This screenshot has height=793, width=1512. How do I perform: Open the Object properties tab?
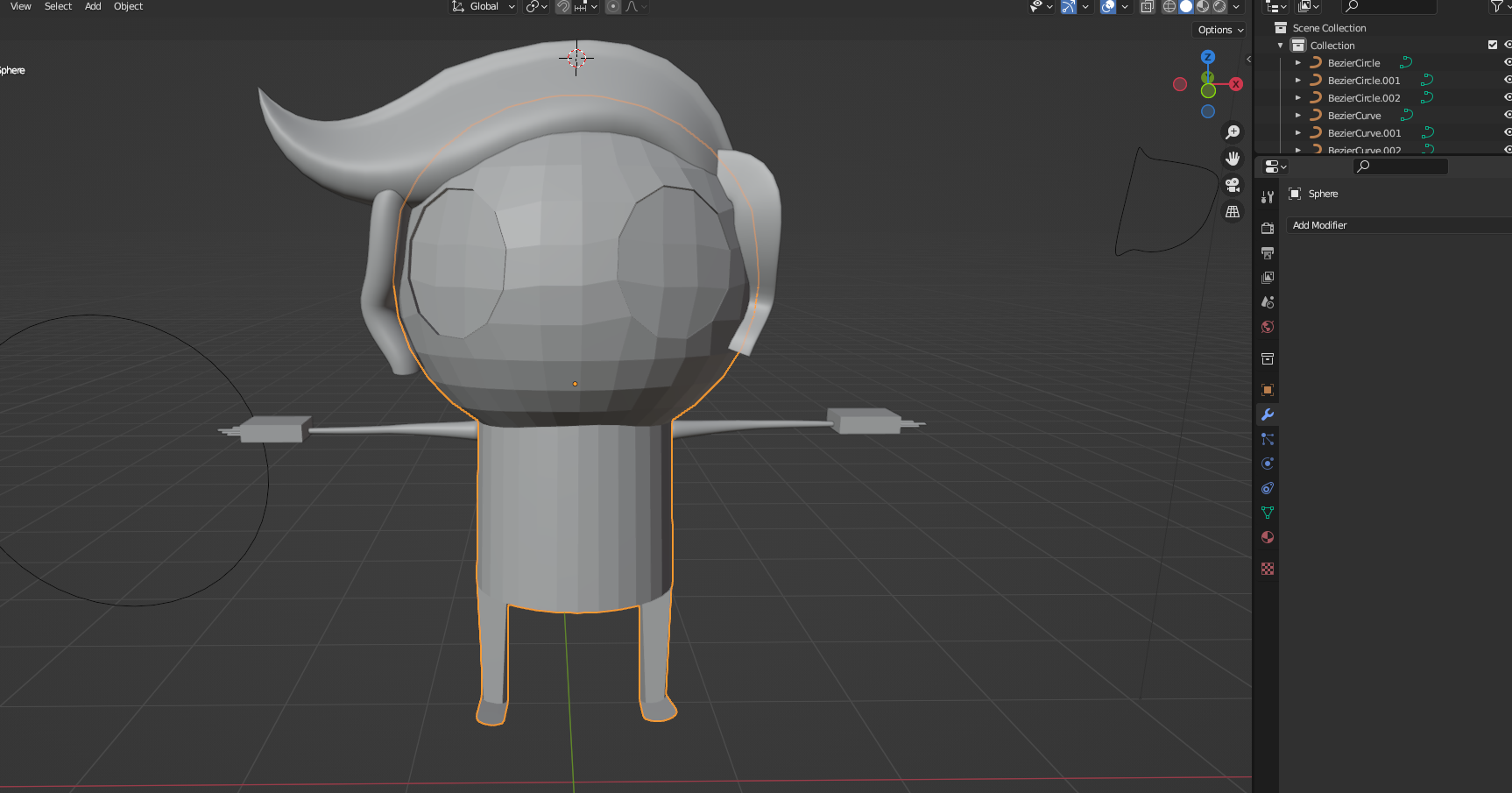tap(1268, 390)
